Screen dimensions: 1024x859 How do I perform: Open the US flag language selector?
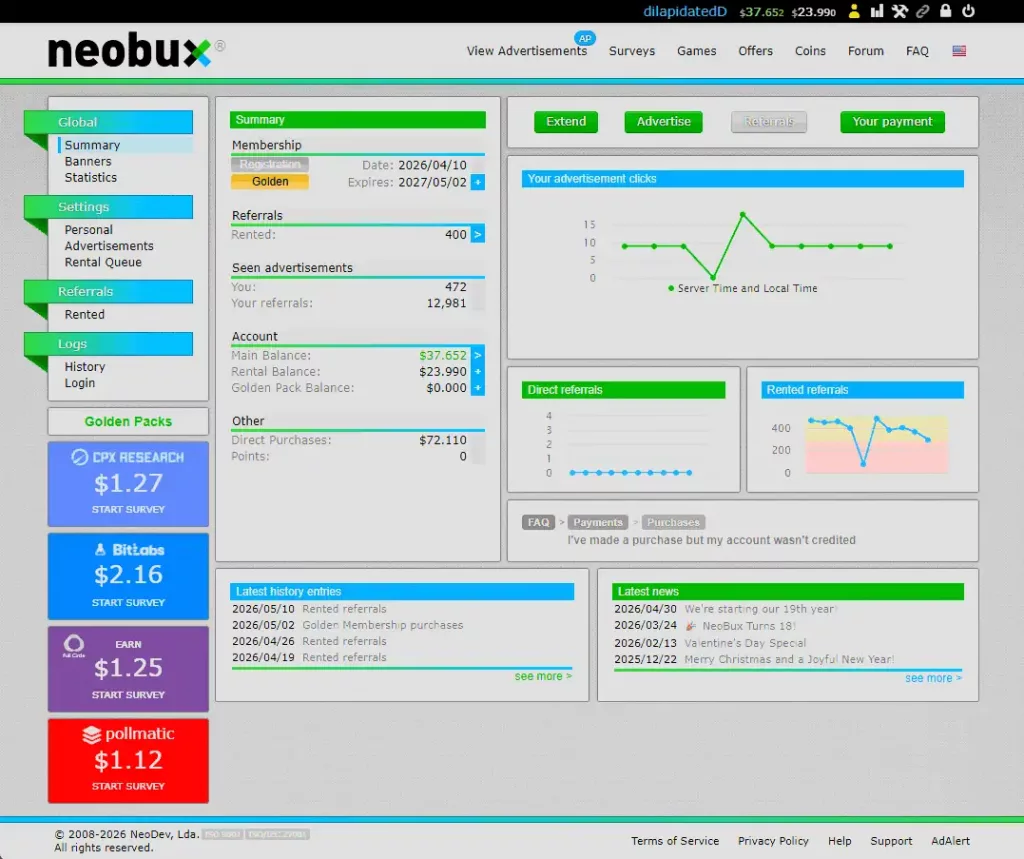click(x=959, y=51)
